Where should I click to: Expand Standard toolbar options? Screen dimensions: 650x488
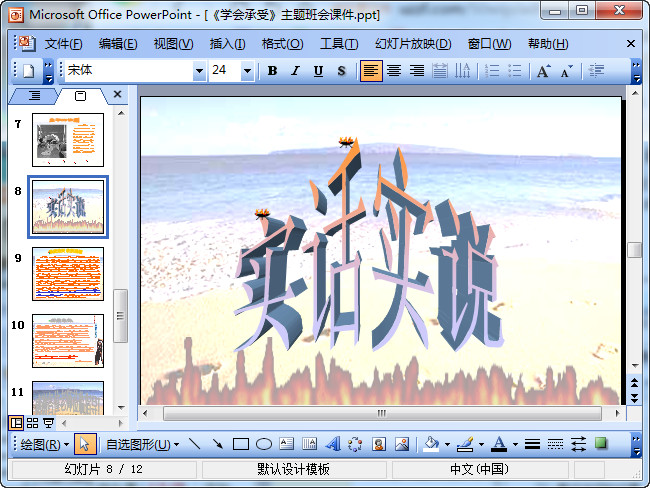tap(49, 71)
